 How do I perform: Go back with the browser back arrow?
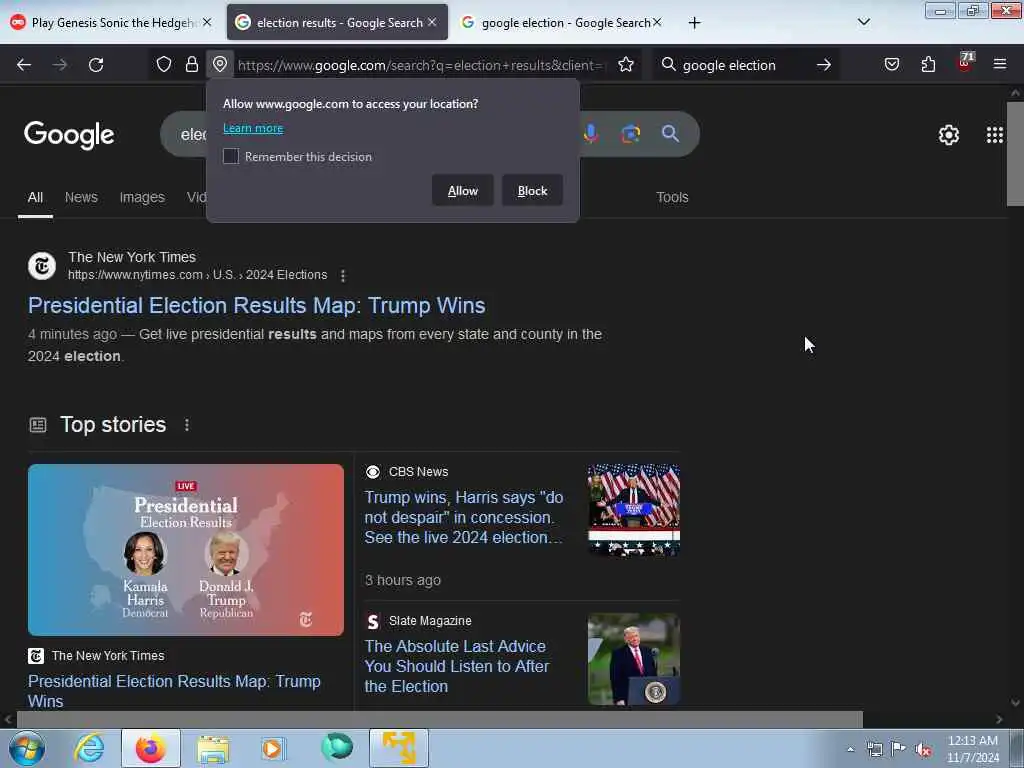(24, 65)
